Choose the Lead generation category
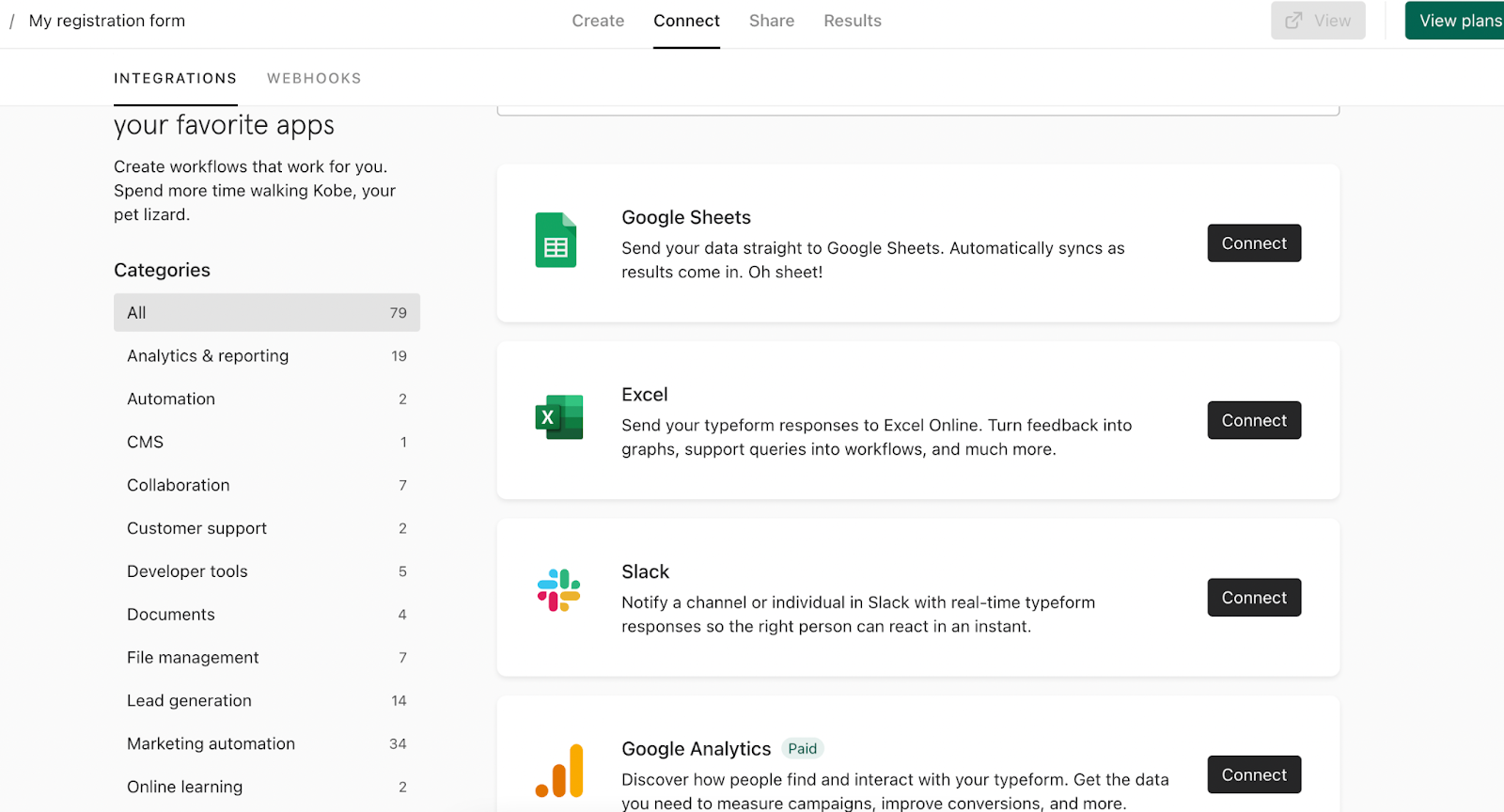This screenshot has width=1504, height=812. (x=267, y=701)
